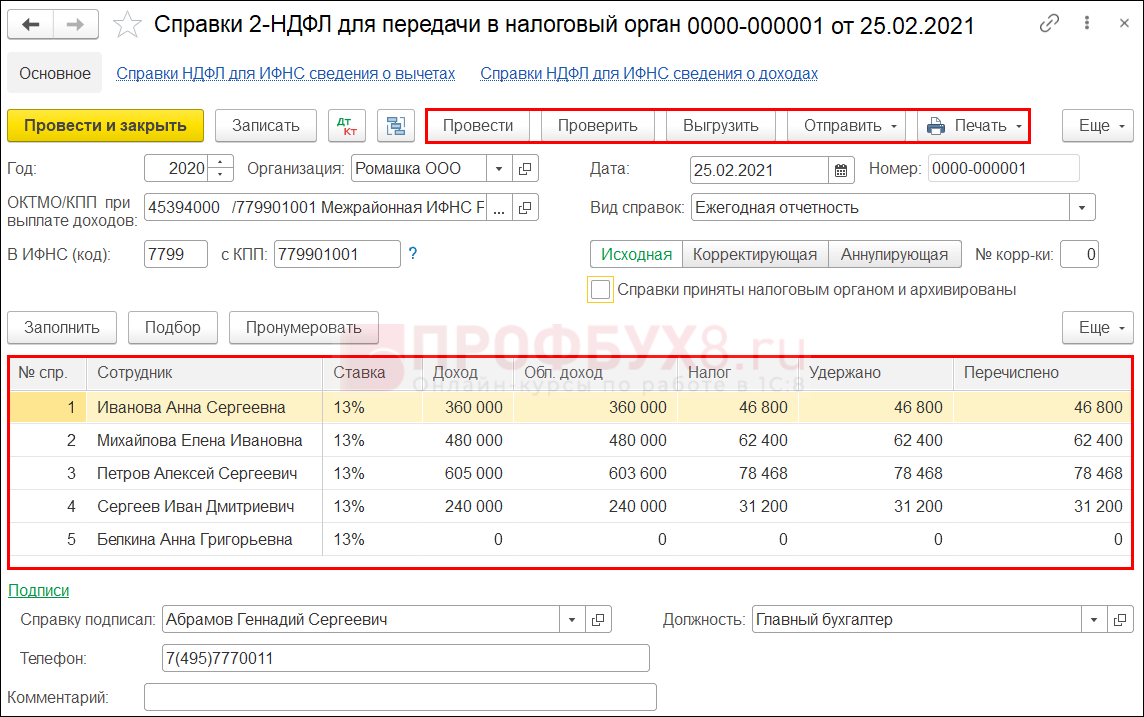Open calendar picker for Дата field
Screen dimensions: 1144x717
pyautogui.click(x=841, y=169)
